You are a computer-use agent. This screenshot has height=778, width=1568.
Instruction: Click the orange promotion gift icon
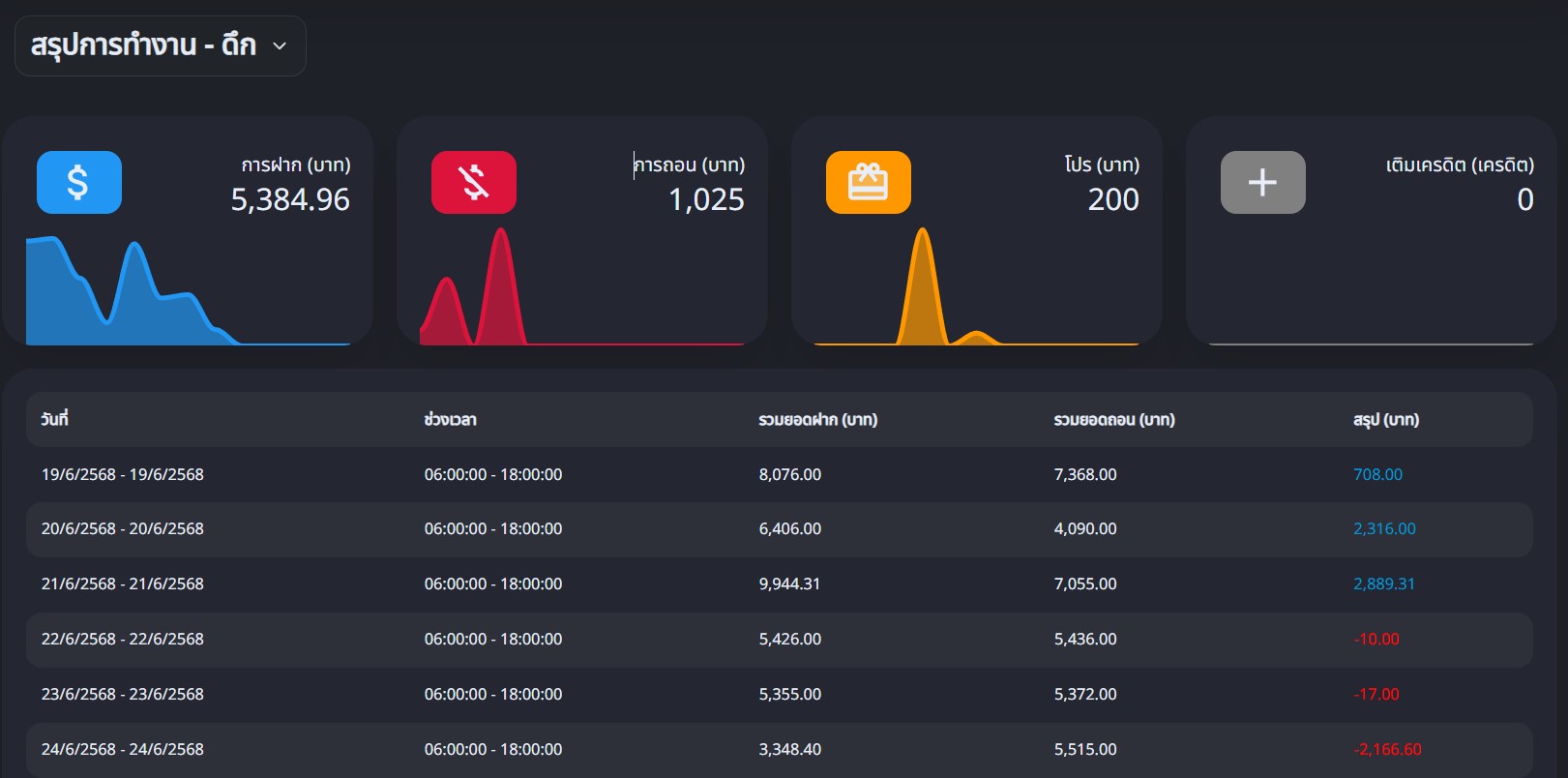pos(868,182)
